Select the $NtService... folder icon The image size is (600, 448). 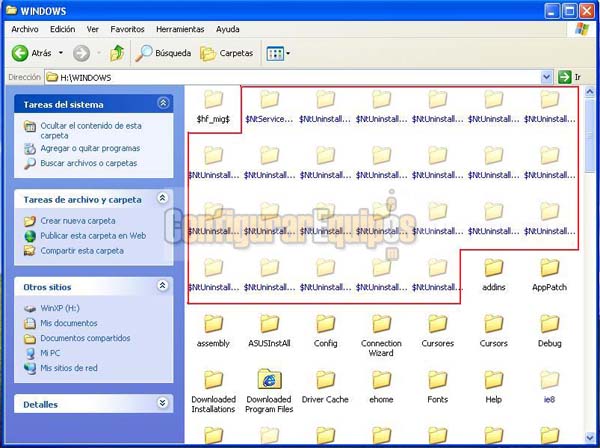click(x=270, y=99)
